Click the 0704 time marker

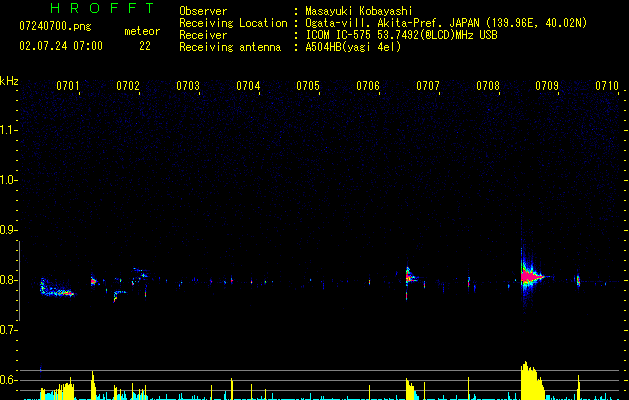[248, 86]
